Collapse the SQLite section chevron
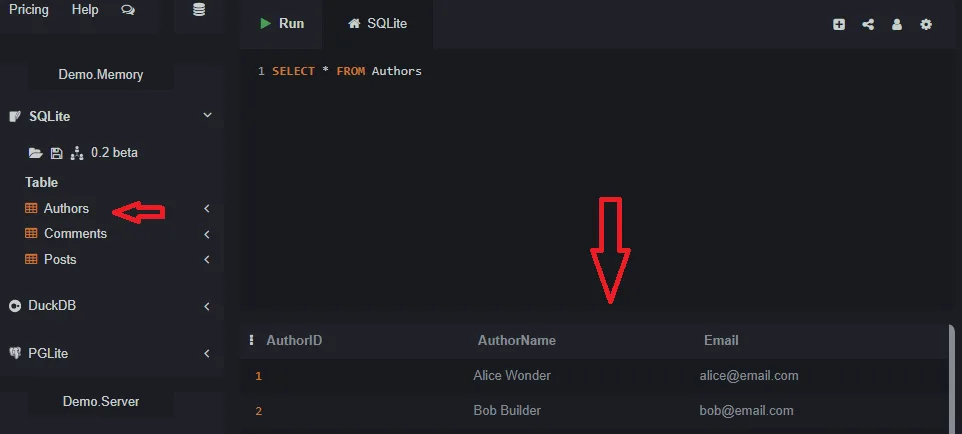 (207, 115)
